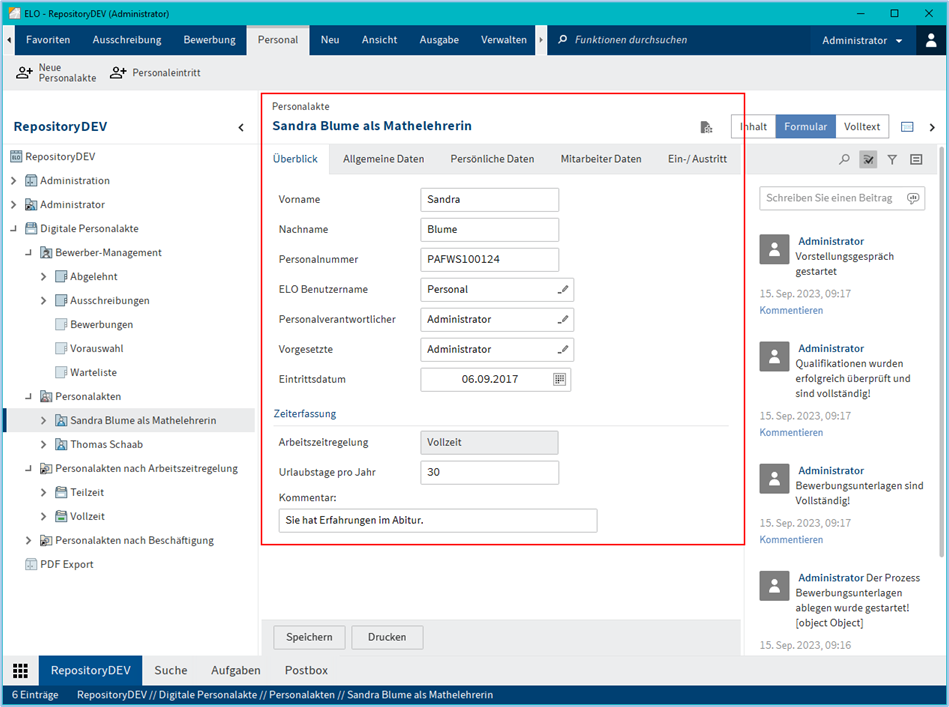Open the tile navigation grid icon
The image size is (949, 707).
(x=20, y=670)
